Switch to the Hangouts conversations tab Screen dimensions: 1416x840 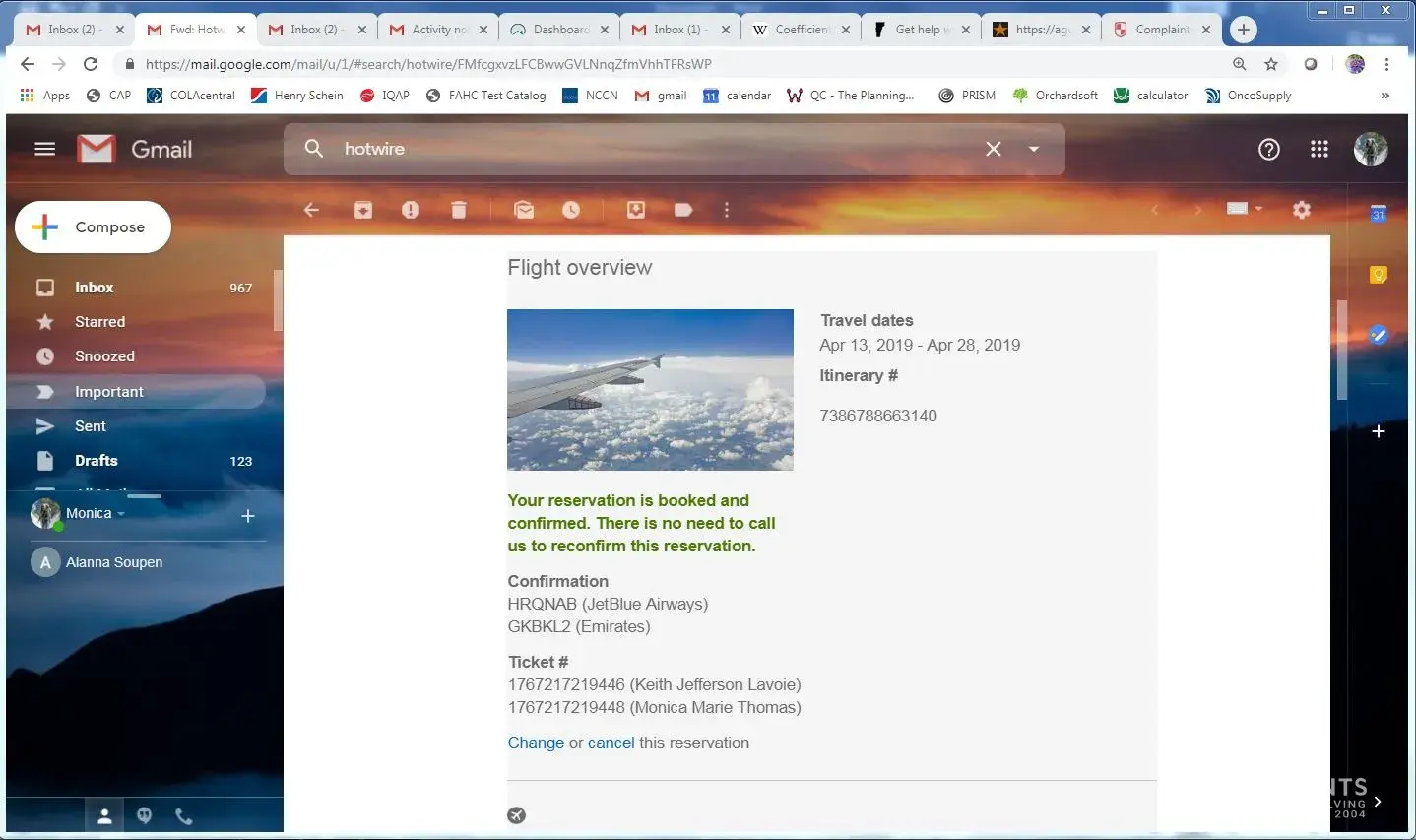click(145, 815)
